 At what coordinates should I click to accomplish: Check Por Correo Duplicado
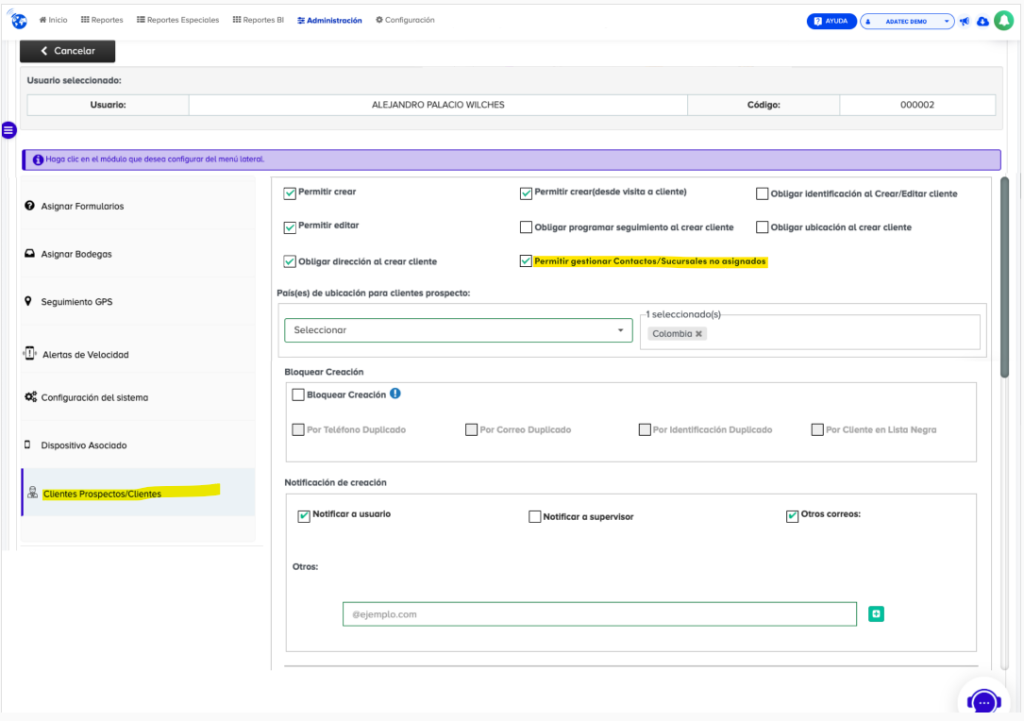coord(472,430)
